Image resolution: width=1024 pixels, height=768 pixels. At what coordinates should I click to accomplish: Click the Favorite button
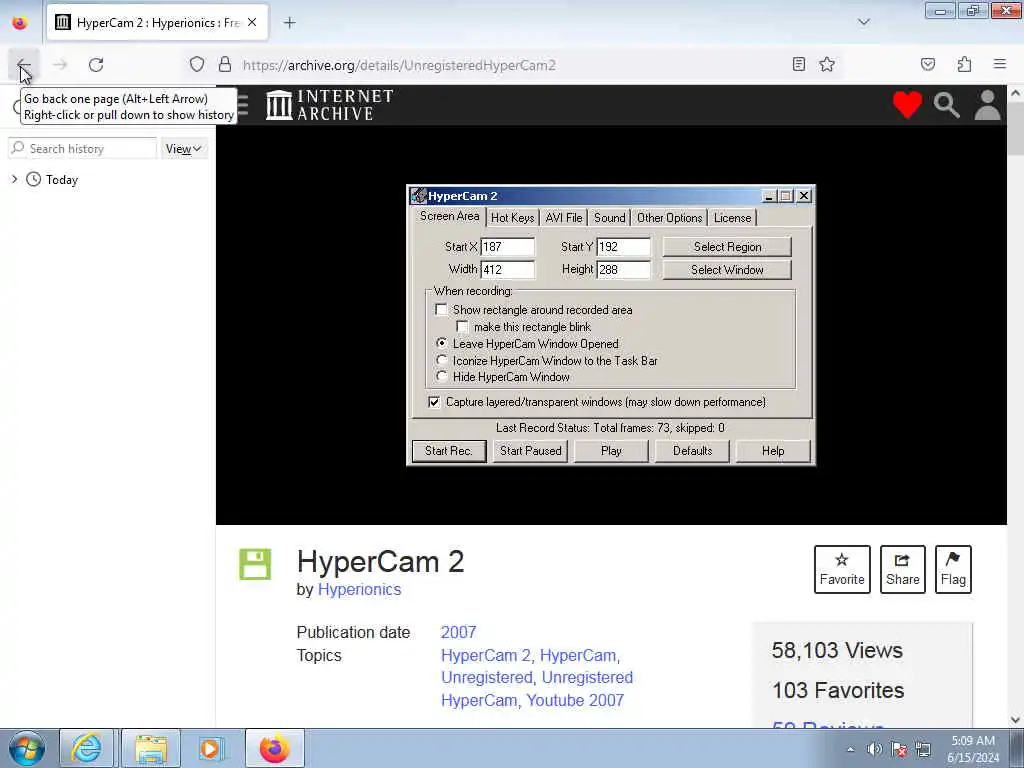[842, 569]
